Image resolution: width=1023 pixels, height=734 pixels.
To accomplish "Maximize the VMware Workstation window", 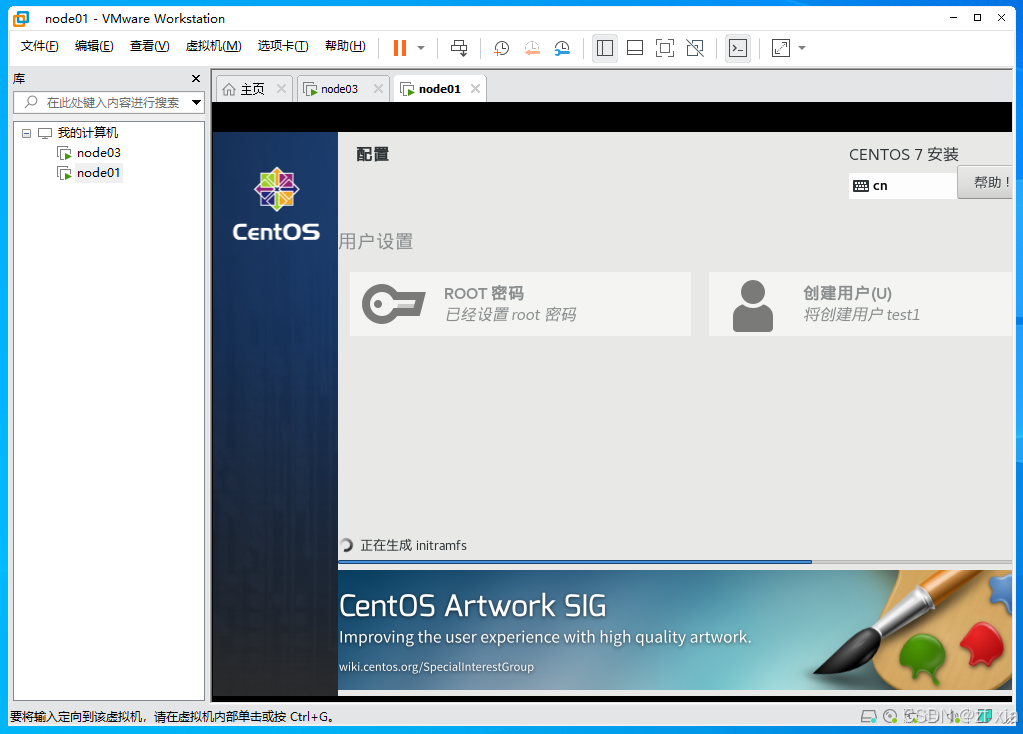I will 977,18.
